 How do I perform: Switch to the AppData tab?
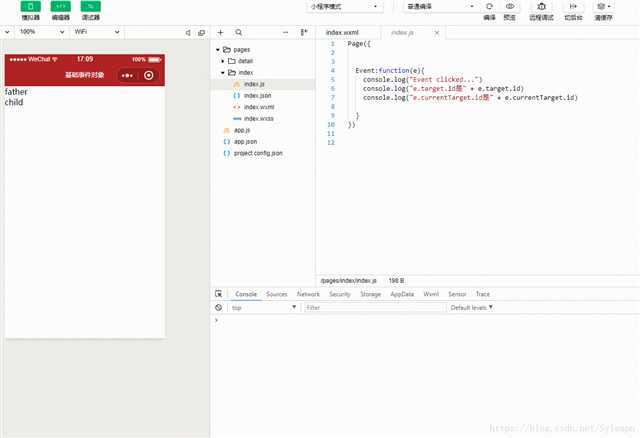point(402,294)
